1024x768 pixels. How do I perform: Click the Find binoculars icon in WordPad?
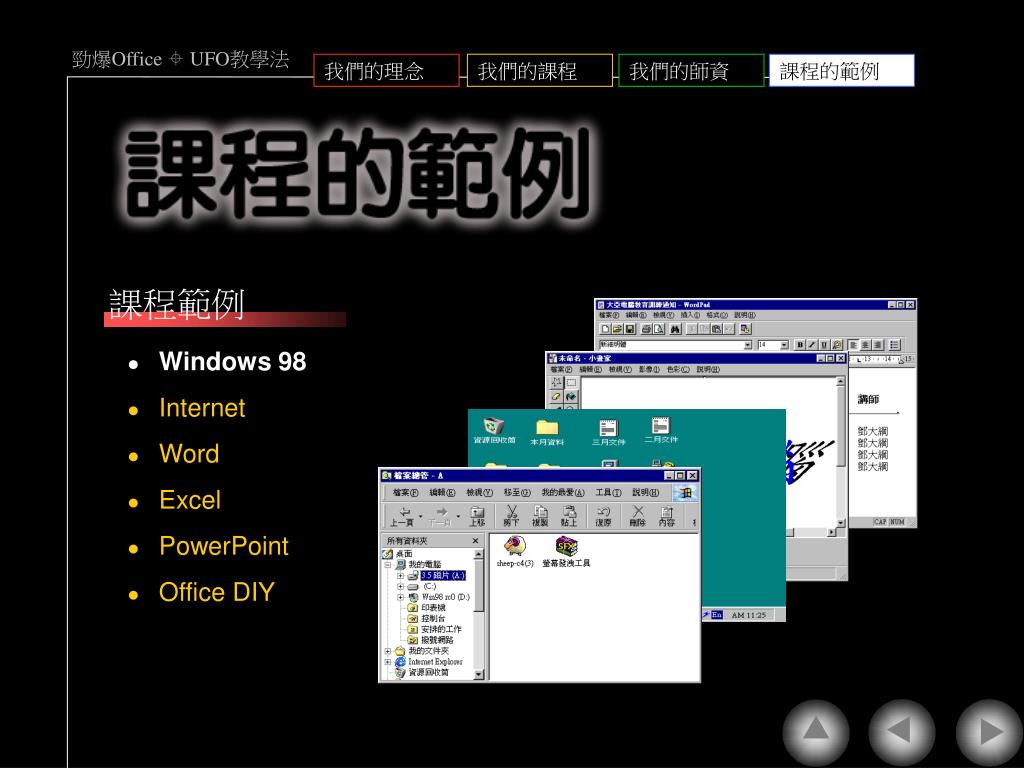675,328
